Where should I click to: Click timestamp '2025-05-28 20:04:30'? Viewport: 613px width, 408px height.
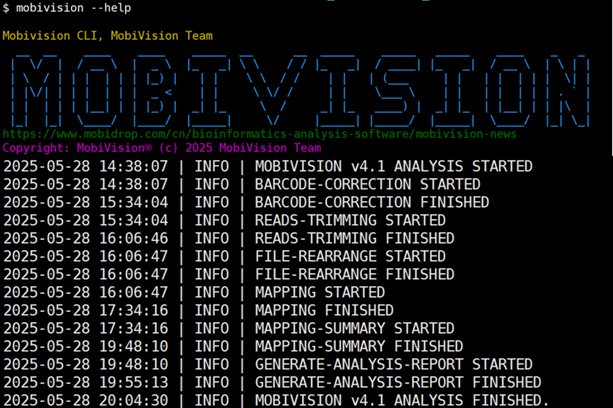pyautogui.click(x=86, y=400)
